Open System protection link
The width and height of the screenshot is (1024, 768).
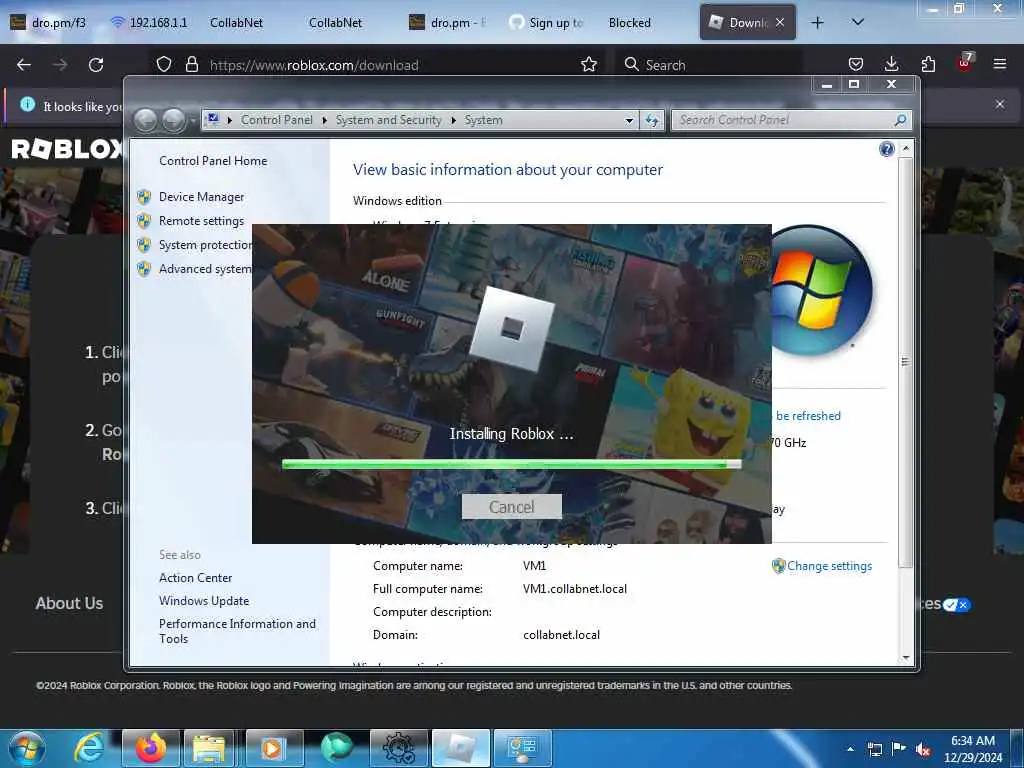pos(205,245)
